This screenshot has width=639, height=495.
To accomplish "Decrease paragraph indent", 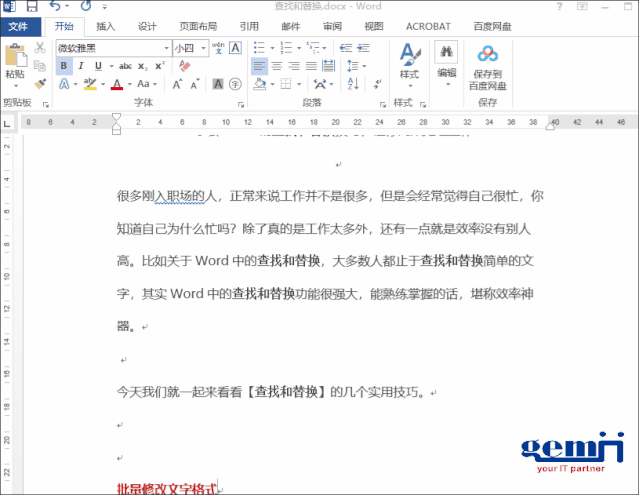I will (346, 48).
